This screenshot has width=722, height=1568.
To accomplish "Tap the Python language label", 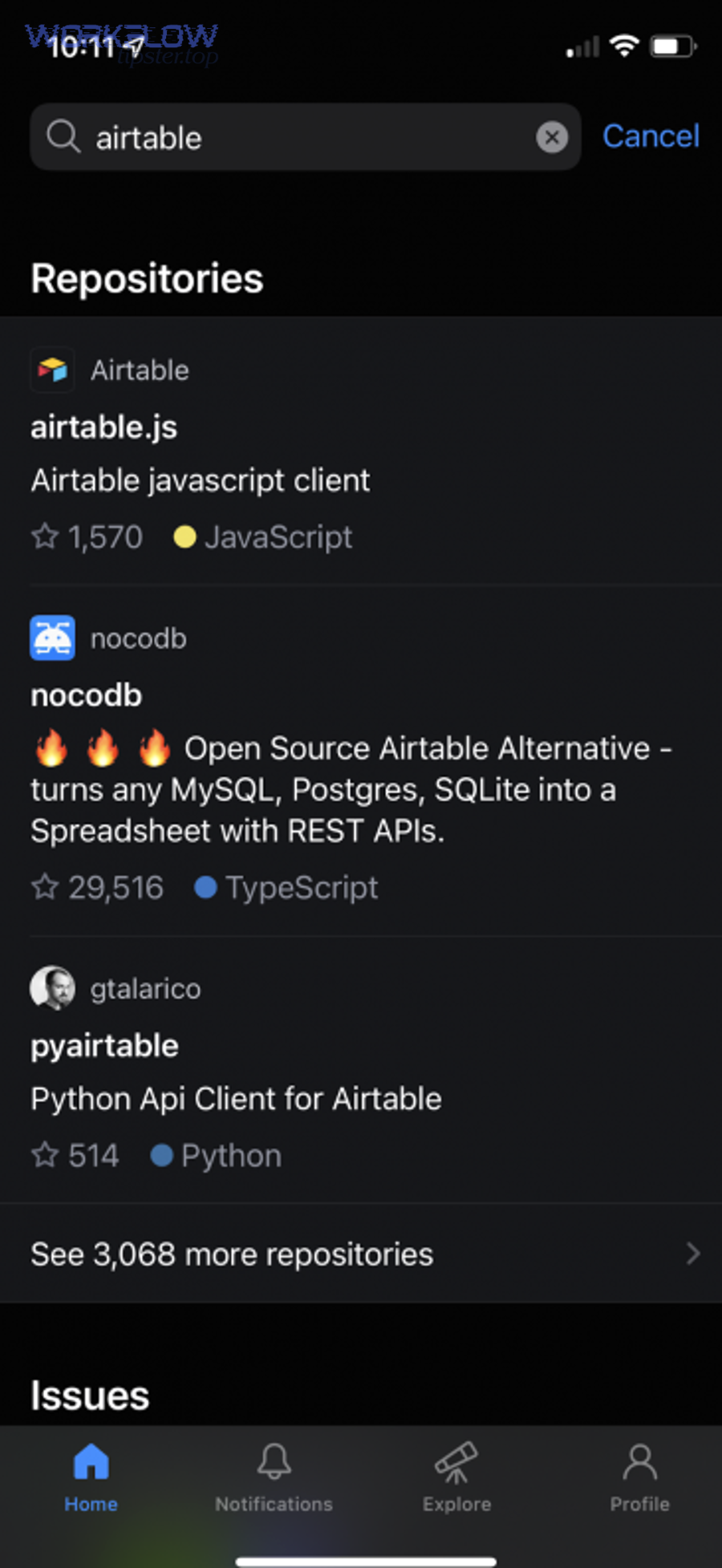I will click(231, 1157).
